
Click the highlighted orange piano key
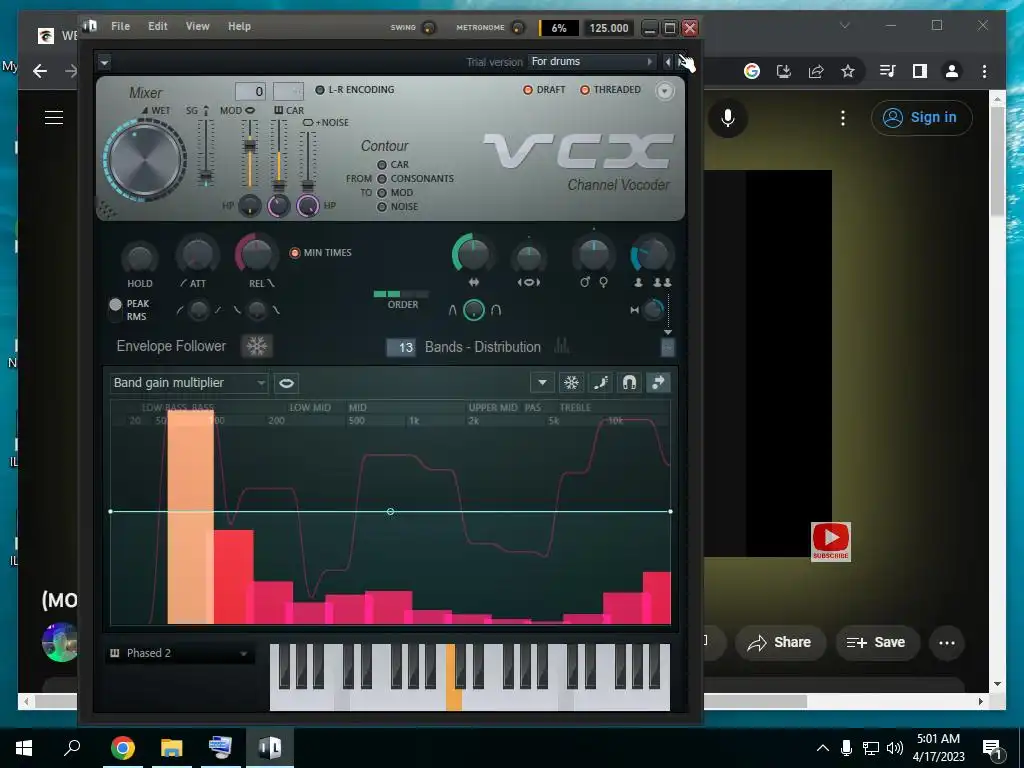click(x=453, y=677)
